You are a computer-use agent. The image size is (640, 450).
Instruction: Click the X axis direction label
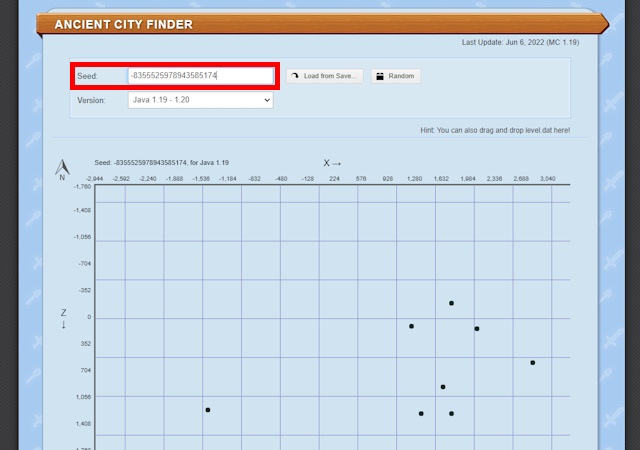pos(332,163)
